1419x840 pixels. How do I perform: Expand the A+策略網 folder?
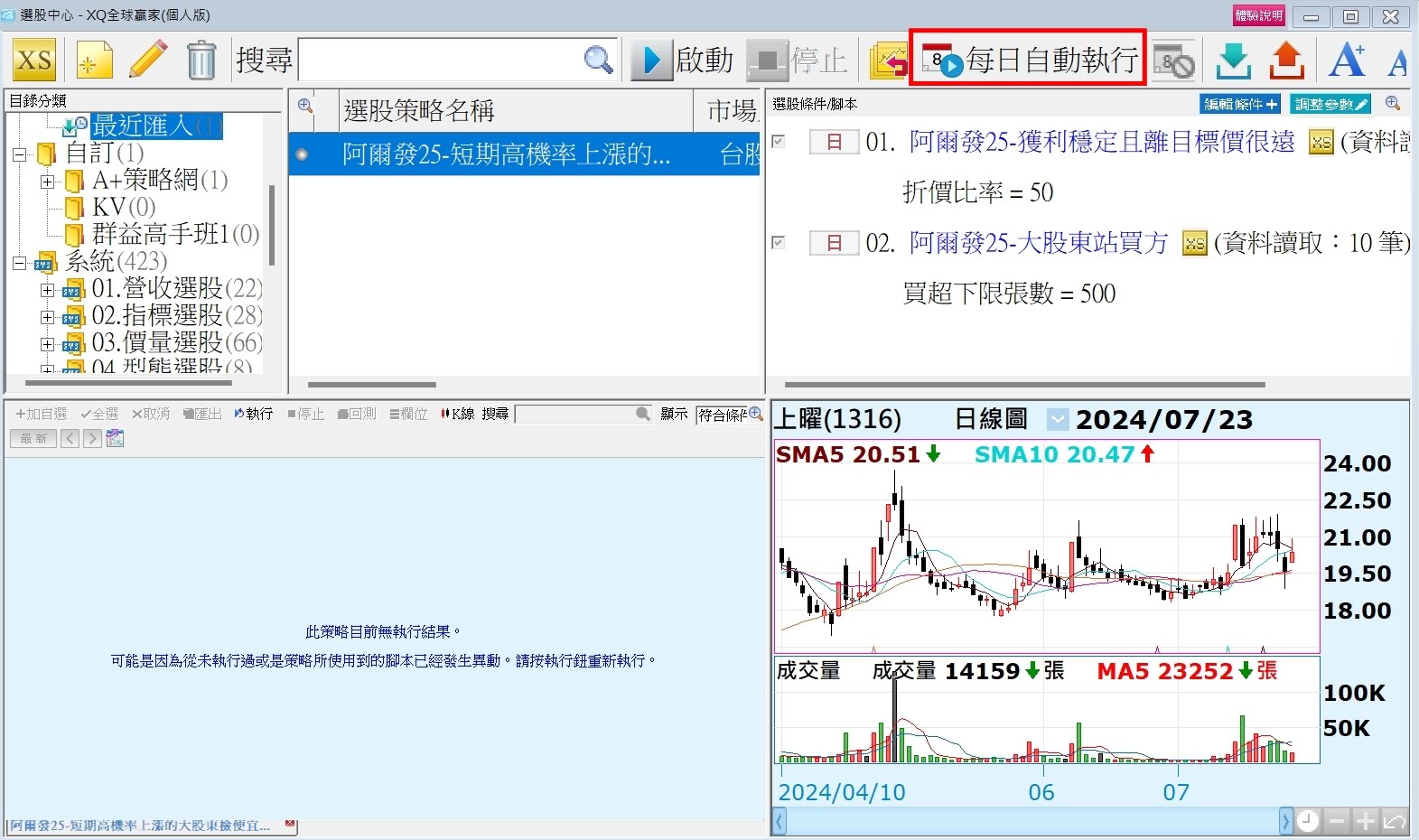(x=47, y=182)
